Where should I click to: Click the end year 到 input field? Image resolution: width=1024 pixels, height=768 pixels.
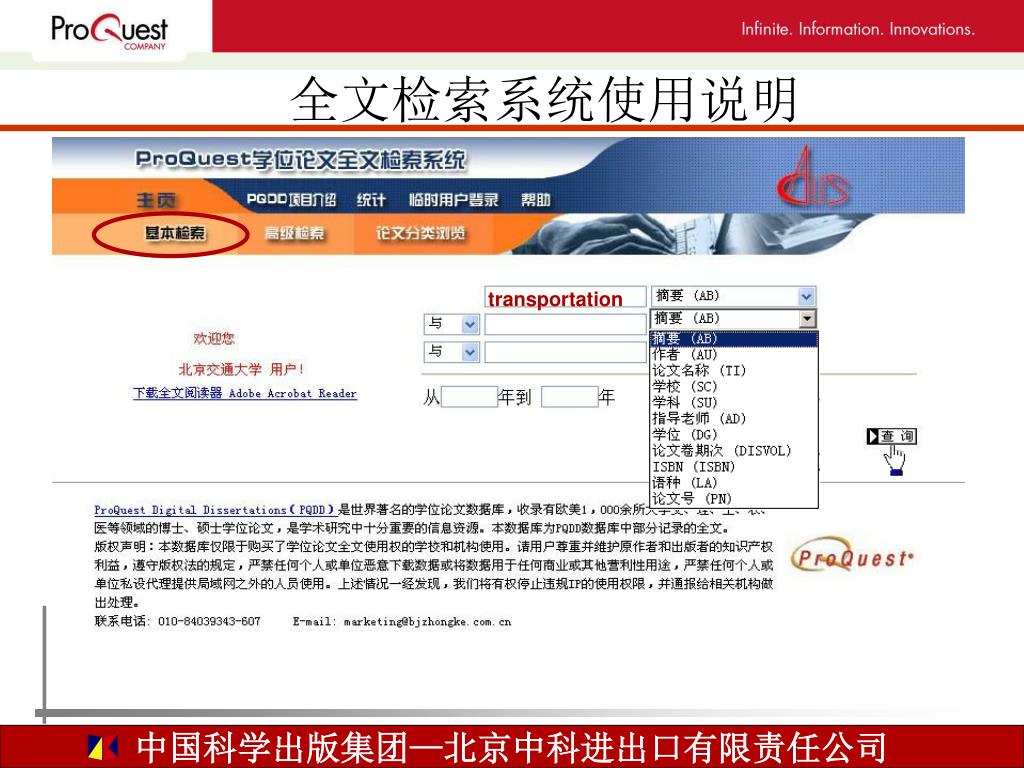pos(569,396)
